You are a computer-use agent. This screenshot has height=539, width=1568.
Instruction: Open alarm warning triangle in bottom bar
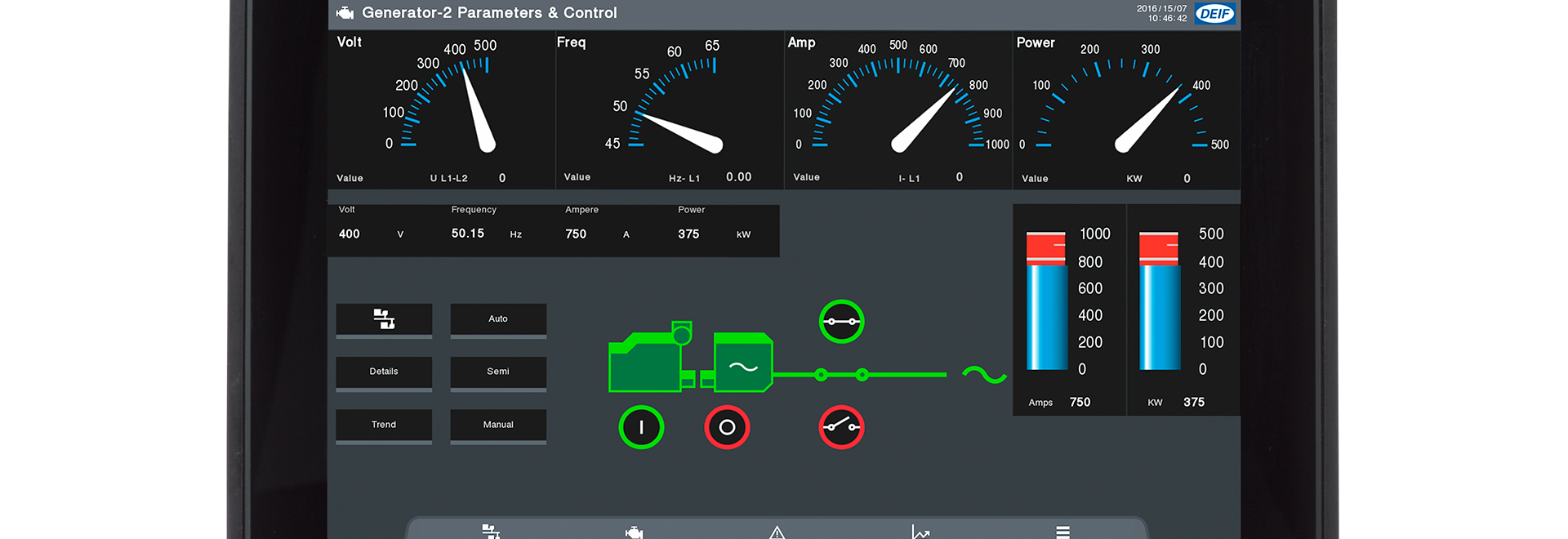point(777,532)
